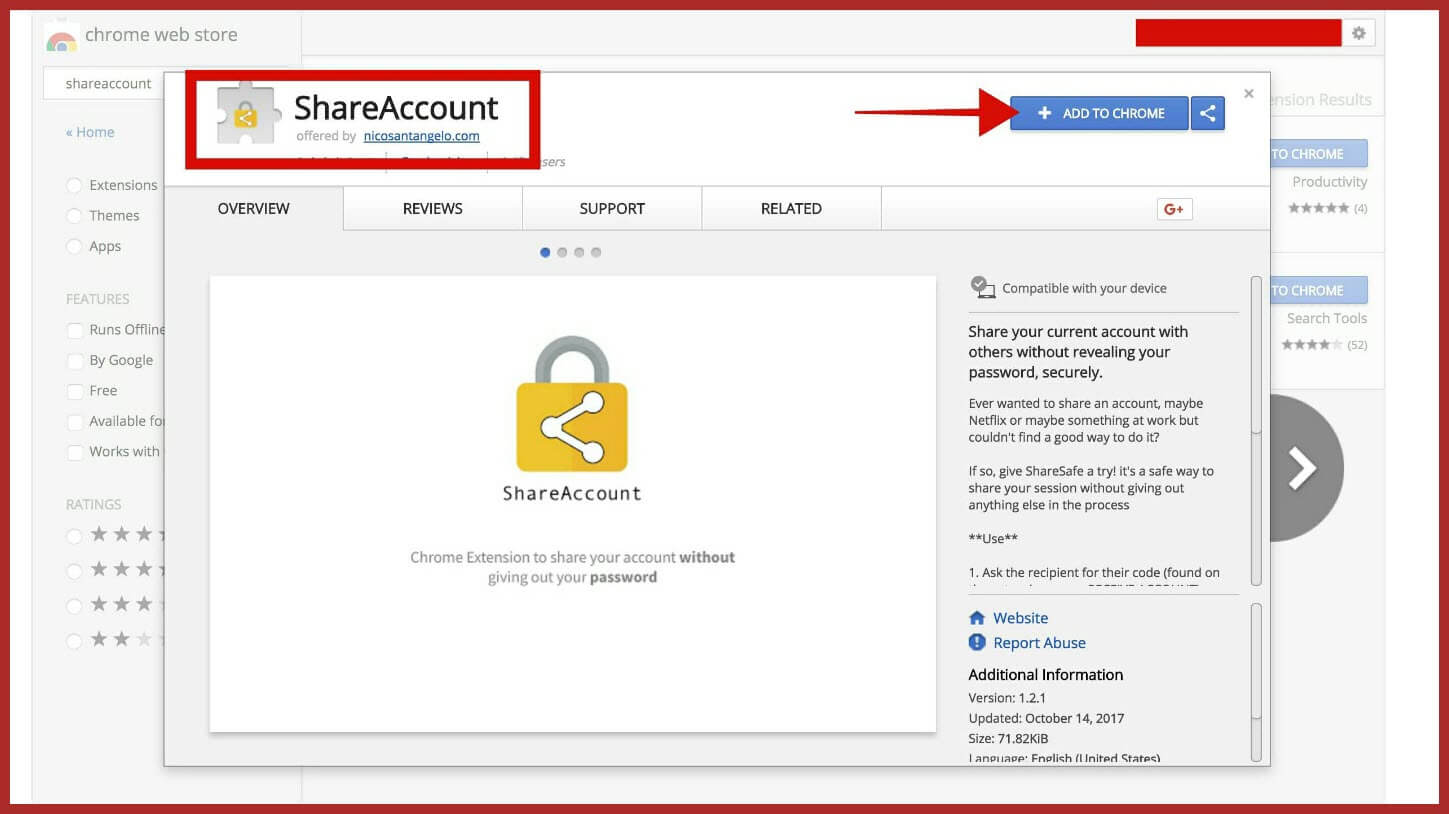
Task: Select the Themes radio button
Action: (74, 216)
